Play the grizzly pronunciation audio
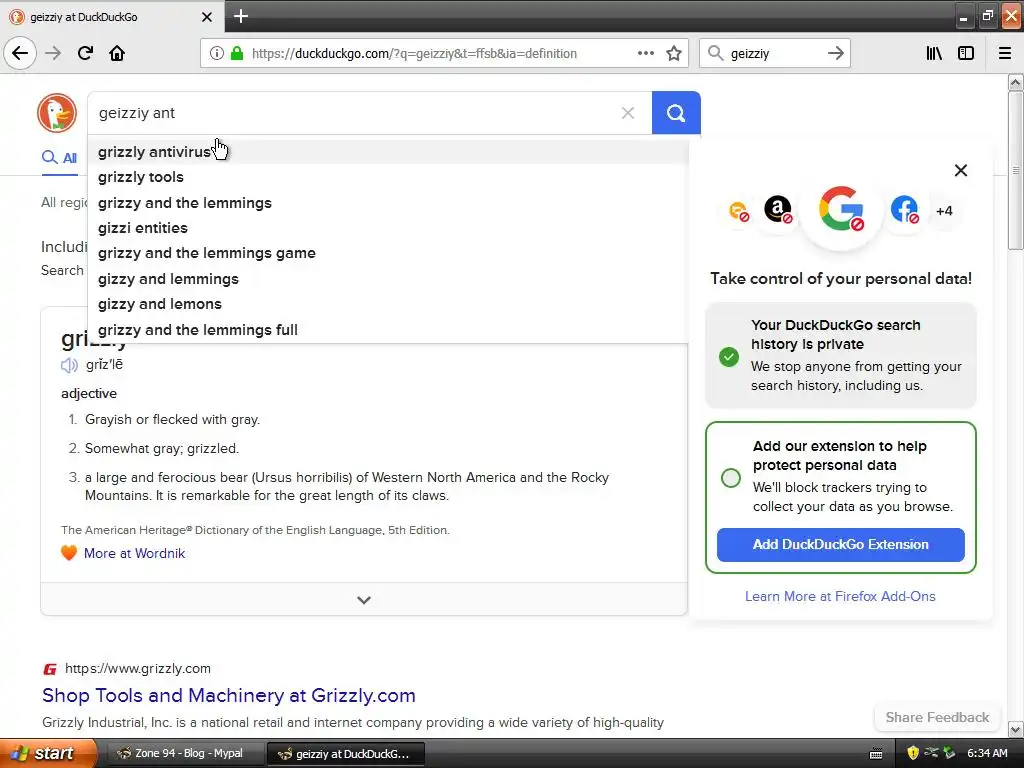Screen dimensions: 1024x768 tap(69, 365)
